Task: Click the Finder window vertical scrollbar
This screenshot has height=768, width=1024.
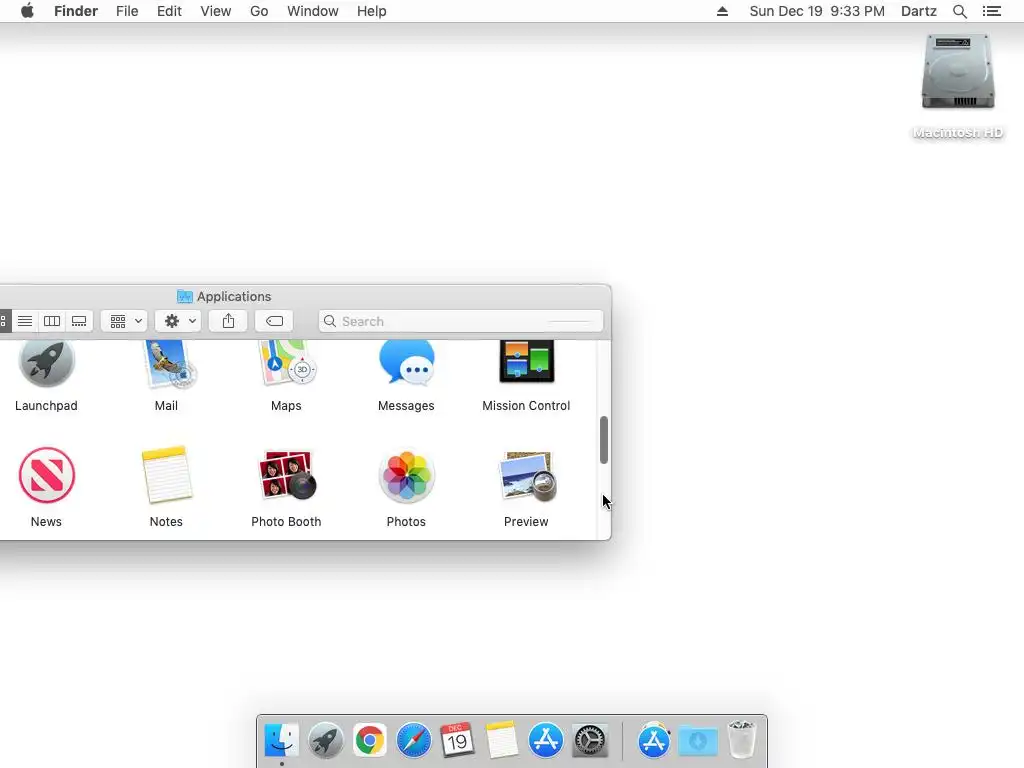Action: coord(604,440)
